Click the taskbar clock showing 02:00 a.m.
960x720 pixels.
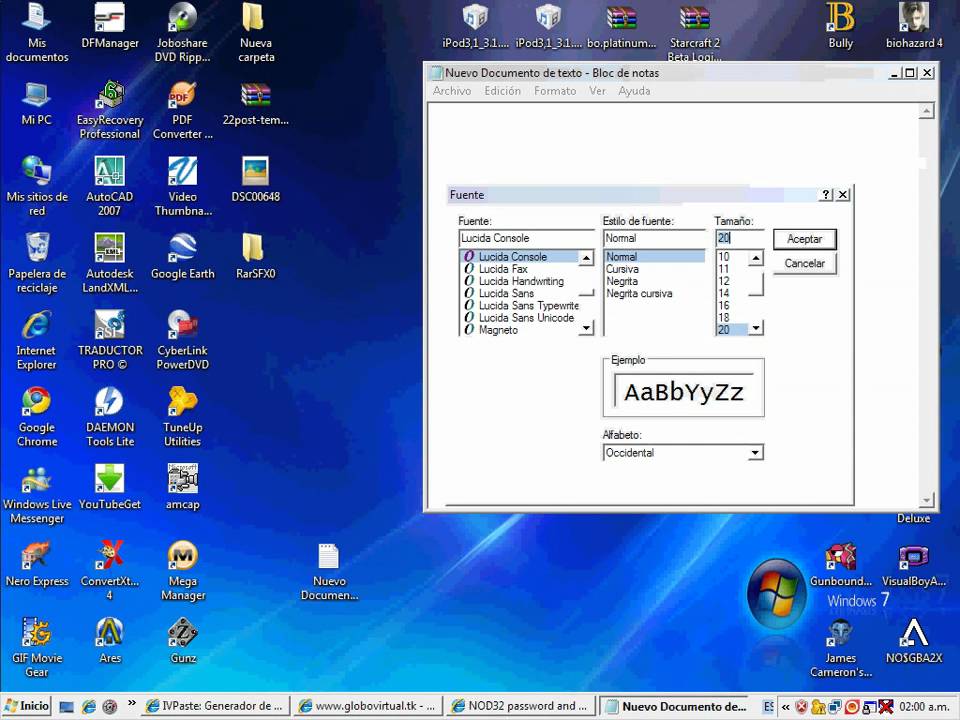[924, 707]
